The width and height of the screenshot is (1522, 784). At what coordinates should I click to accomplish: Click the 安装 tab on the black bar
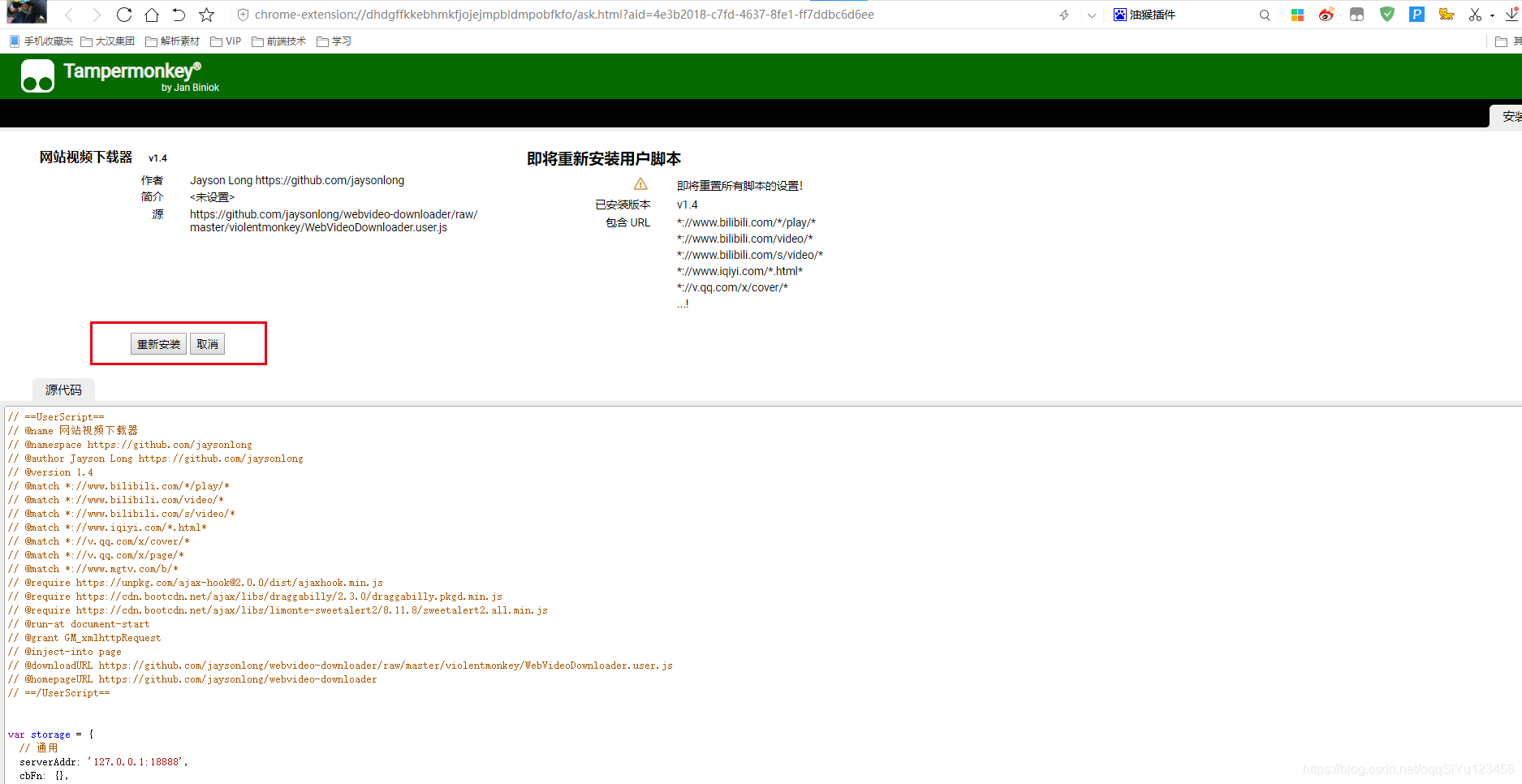(x=1507, y=116)
